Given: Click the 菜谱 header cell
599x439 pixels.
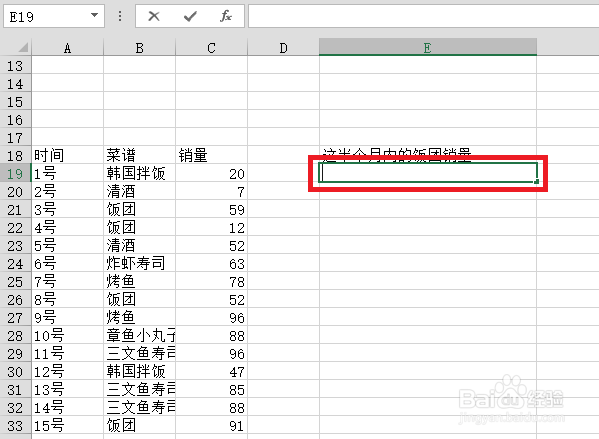Looking at the screenshot, I should click(139, 156).
